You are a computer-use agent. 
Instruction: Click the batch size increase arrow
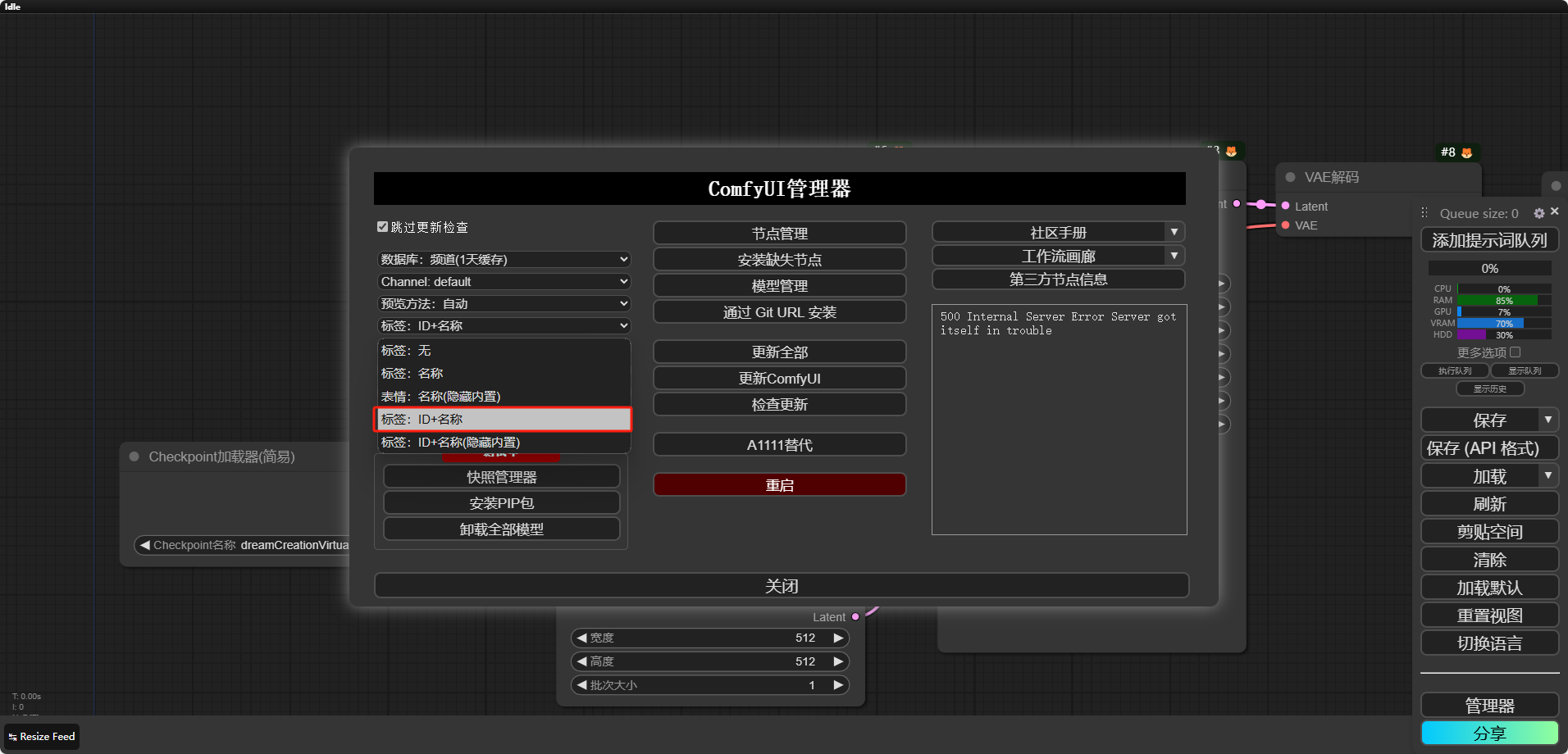(x=838, y=685)
